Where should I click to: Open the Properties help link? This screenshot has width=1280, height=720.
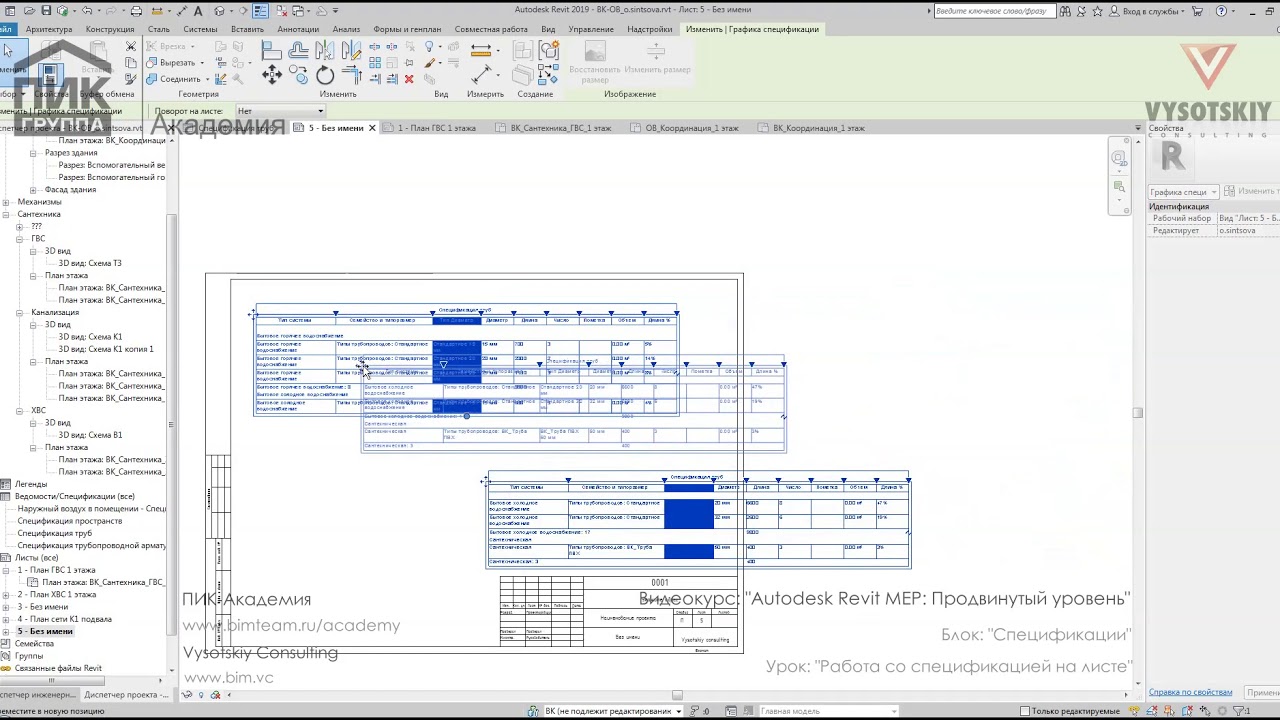1190,692
